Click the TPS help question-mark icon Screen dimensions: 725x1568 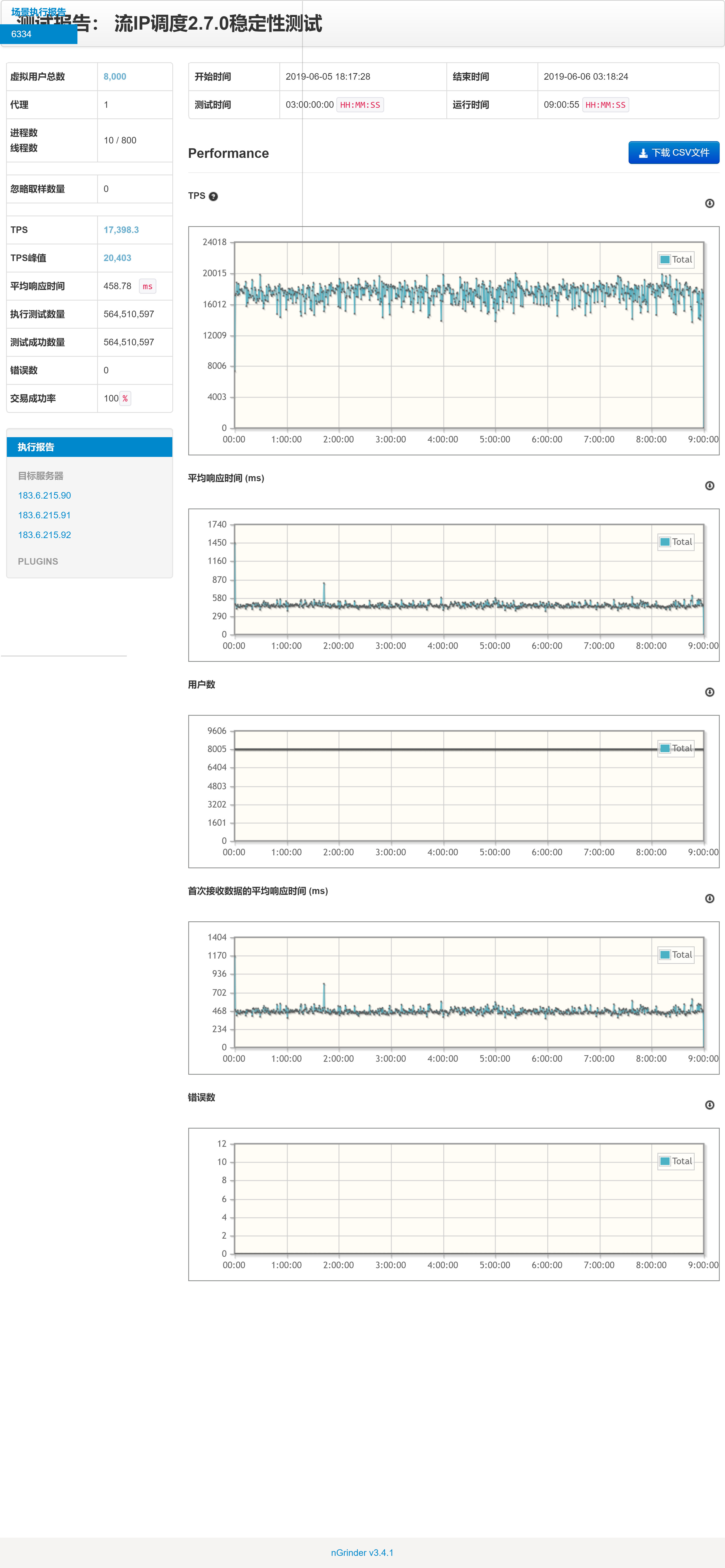(213, 196)
